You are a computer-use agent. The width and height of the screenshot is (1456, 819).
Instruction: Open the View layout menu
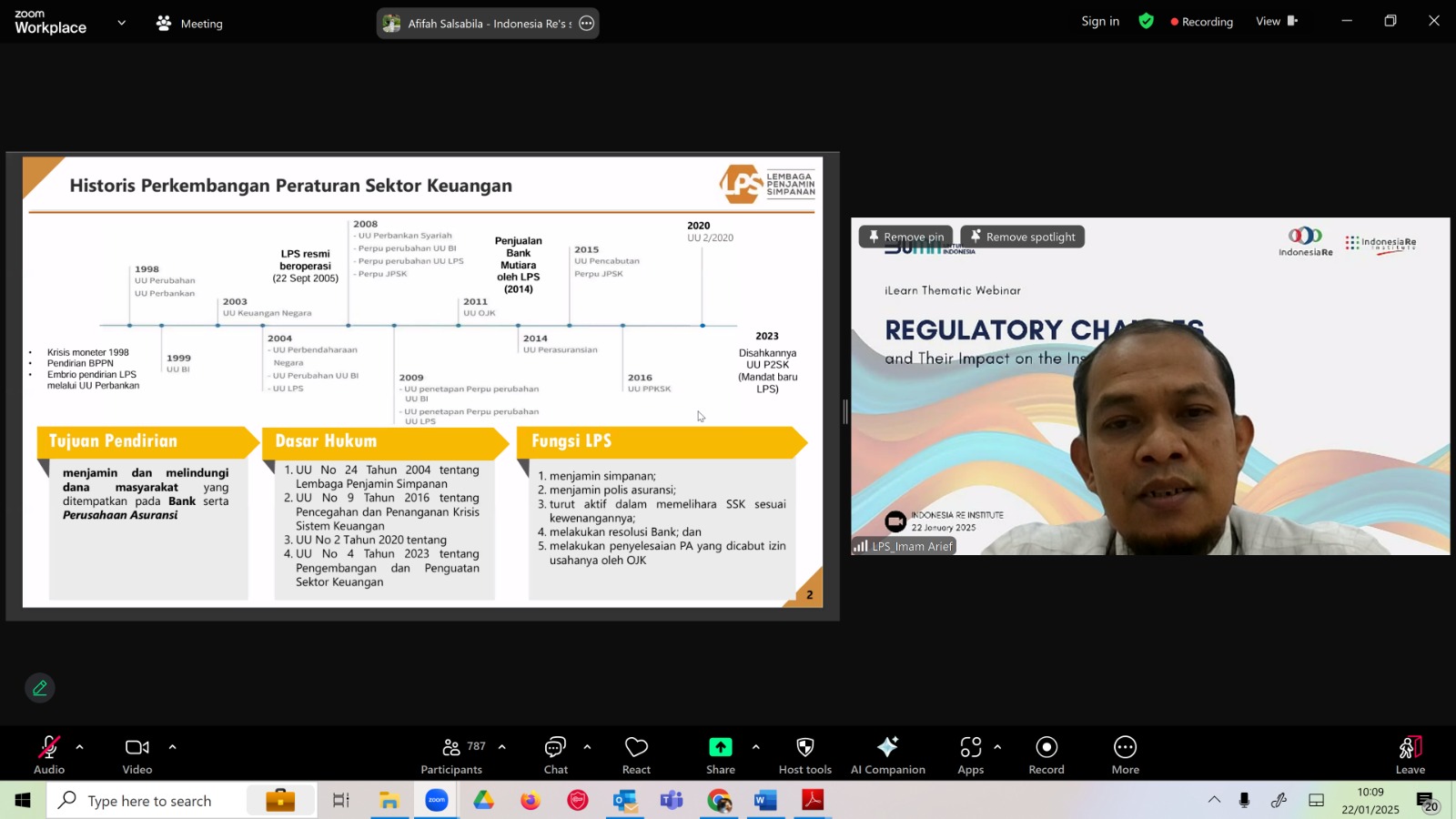tap(1276, 21)
